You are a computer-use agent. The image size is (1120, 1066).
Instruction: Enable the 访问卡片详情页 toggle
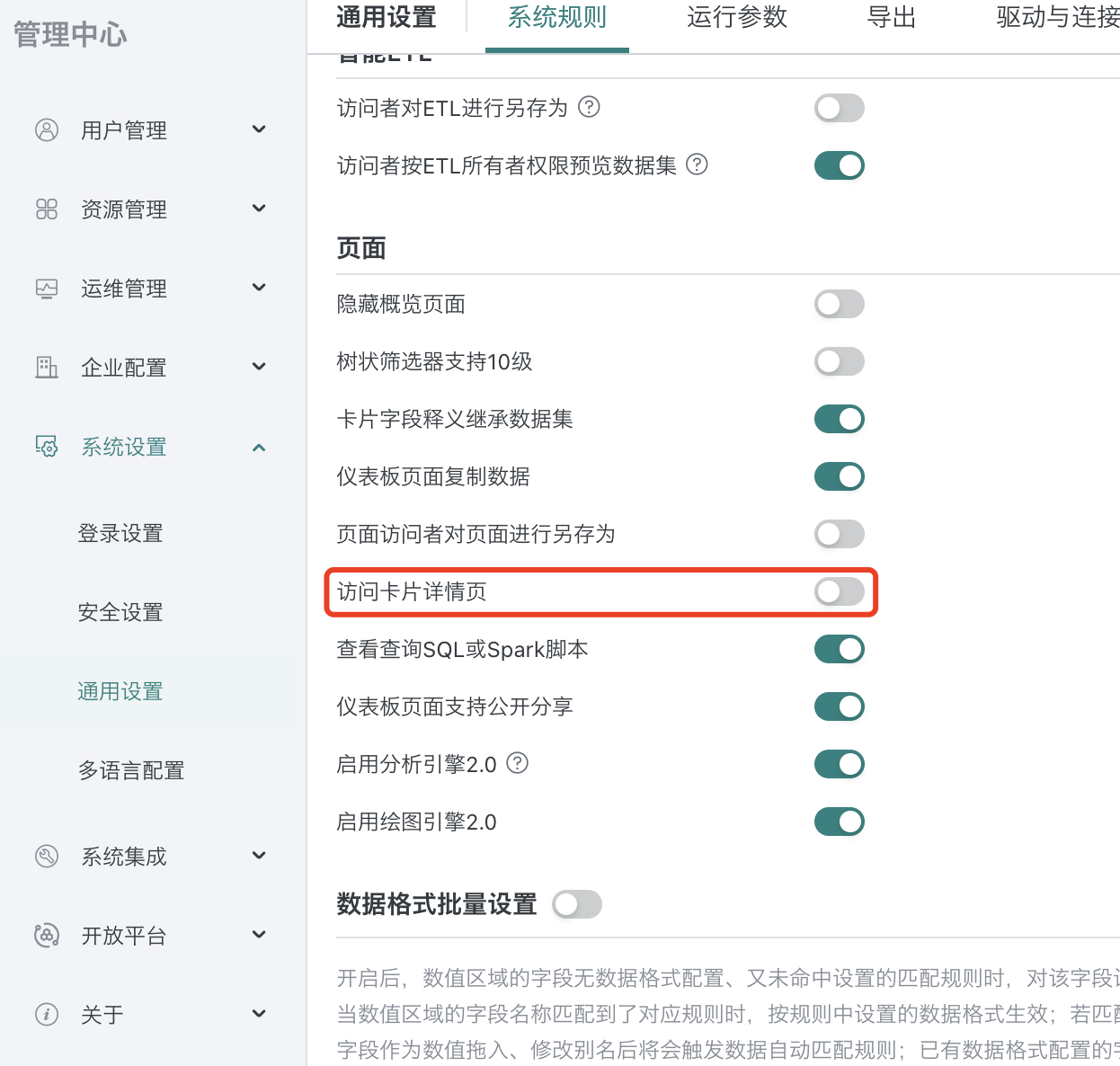coord(840,592)
